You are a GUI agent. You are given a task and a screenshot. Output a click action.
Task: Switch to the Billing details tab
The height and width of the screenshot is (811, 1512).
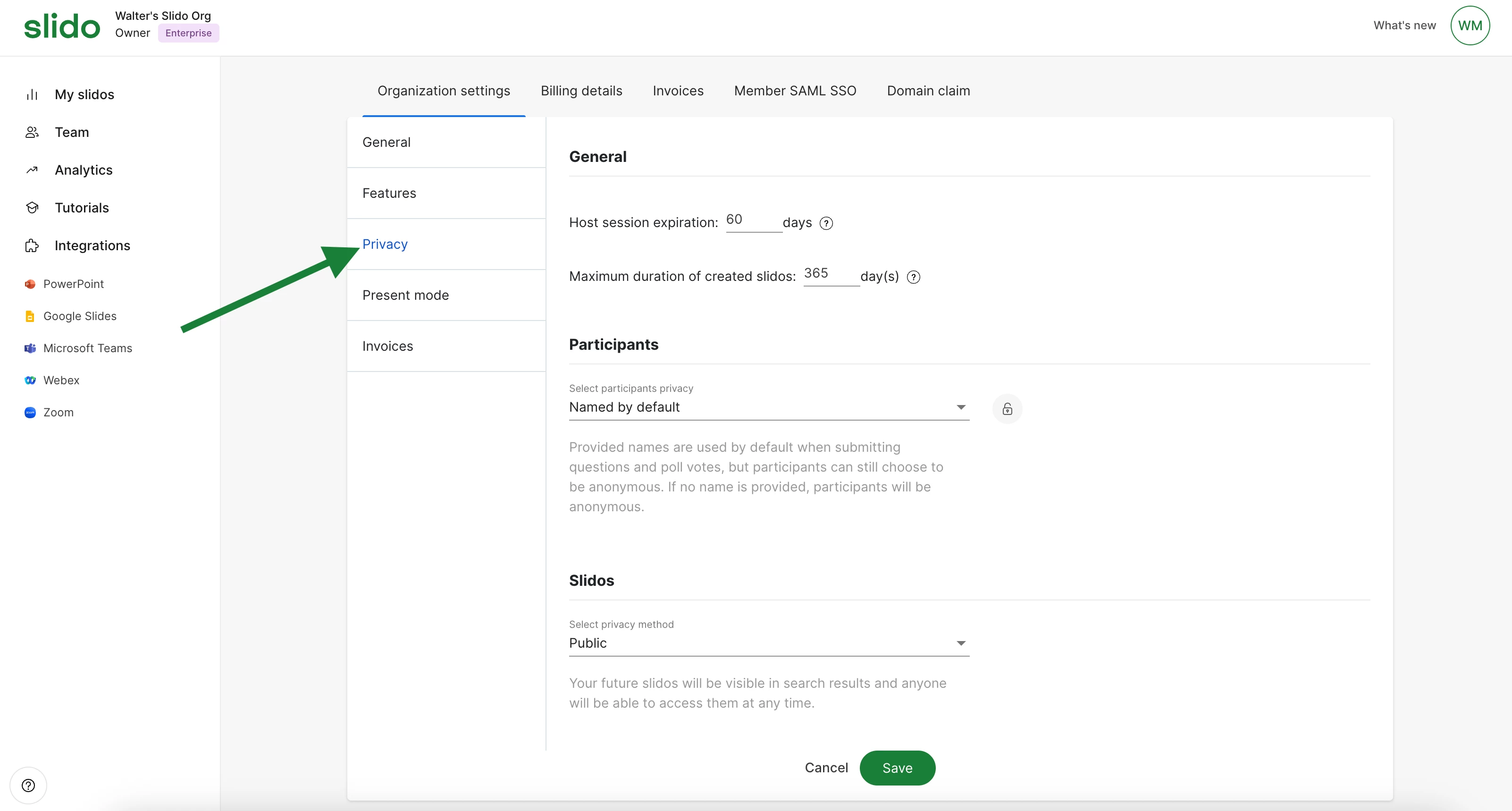point(581,91)
